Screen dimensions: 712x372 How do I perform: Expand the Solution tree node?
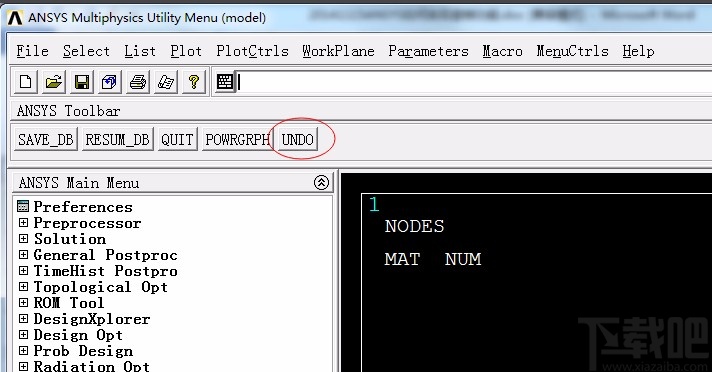pyautogui.click(x=23, y=238)
